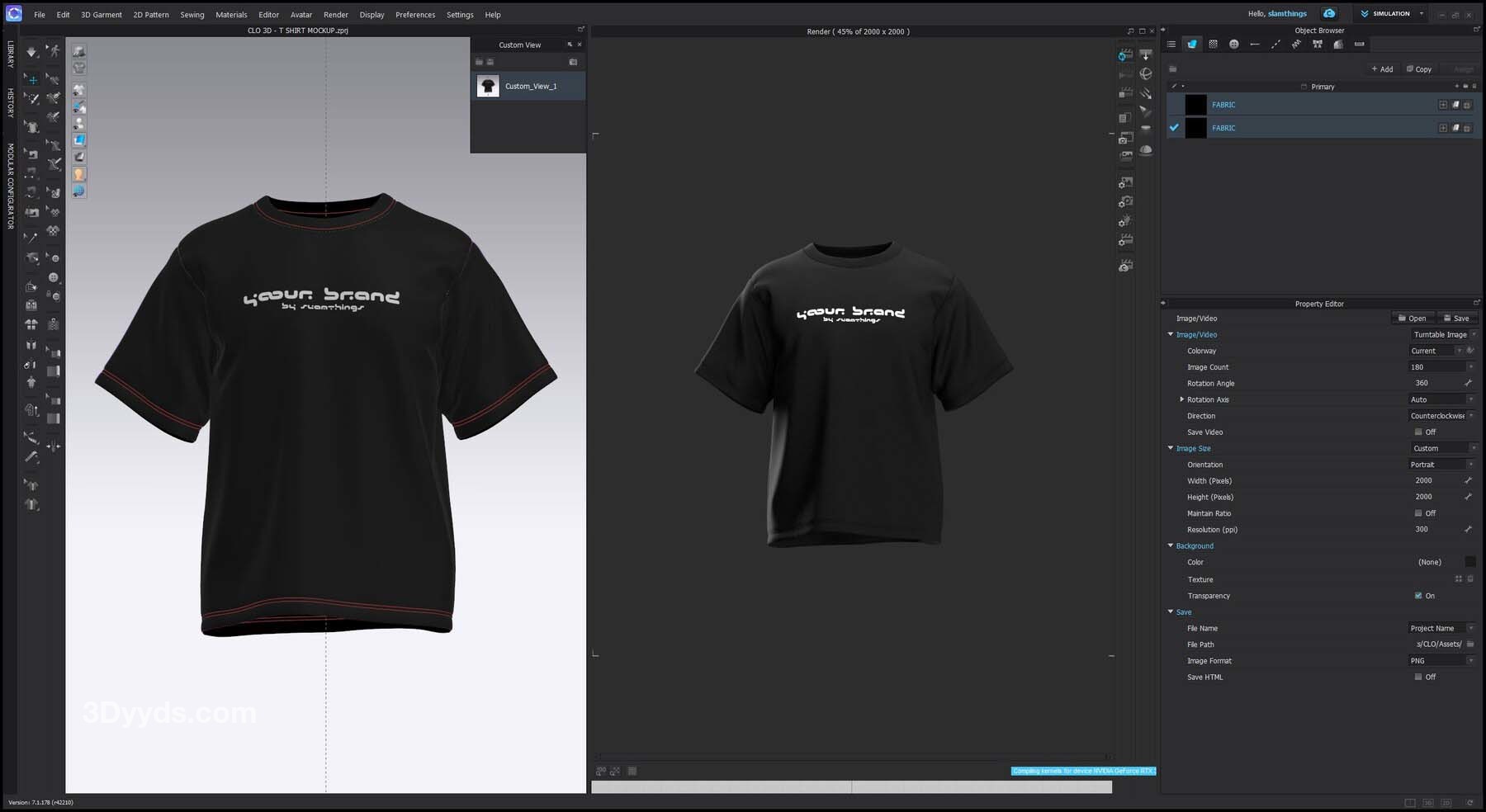1486x812 pixels.
Task: Click the Button icon in Object Browser
Action: click(1233, 45)
